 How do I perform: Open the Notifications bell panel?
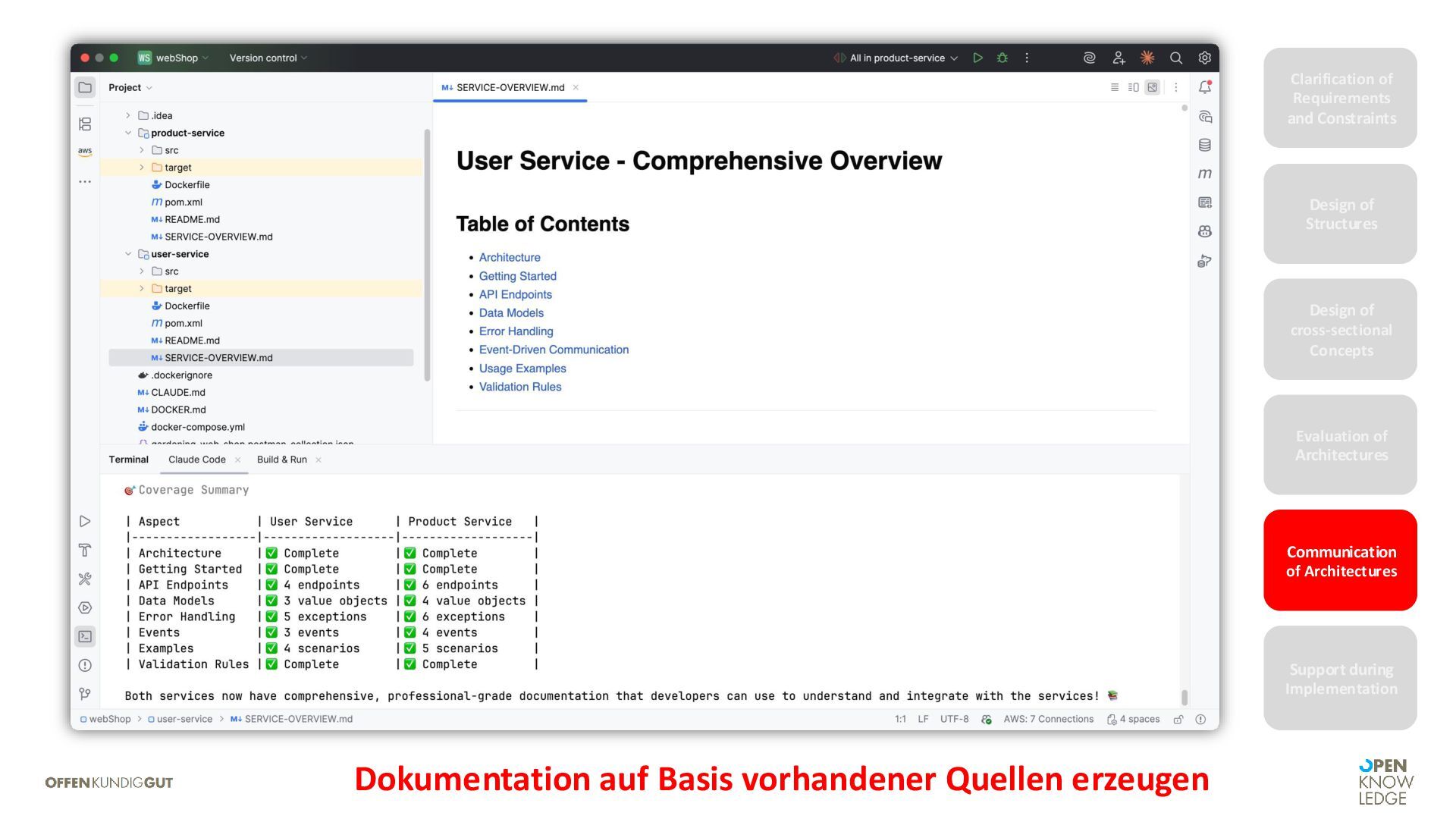pos(1204,87)
